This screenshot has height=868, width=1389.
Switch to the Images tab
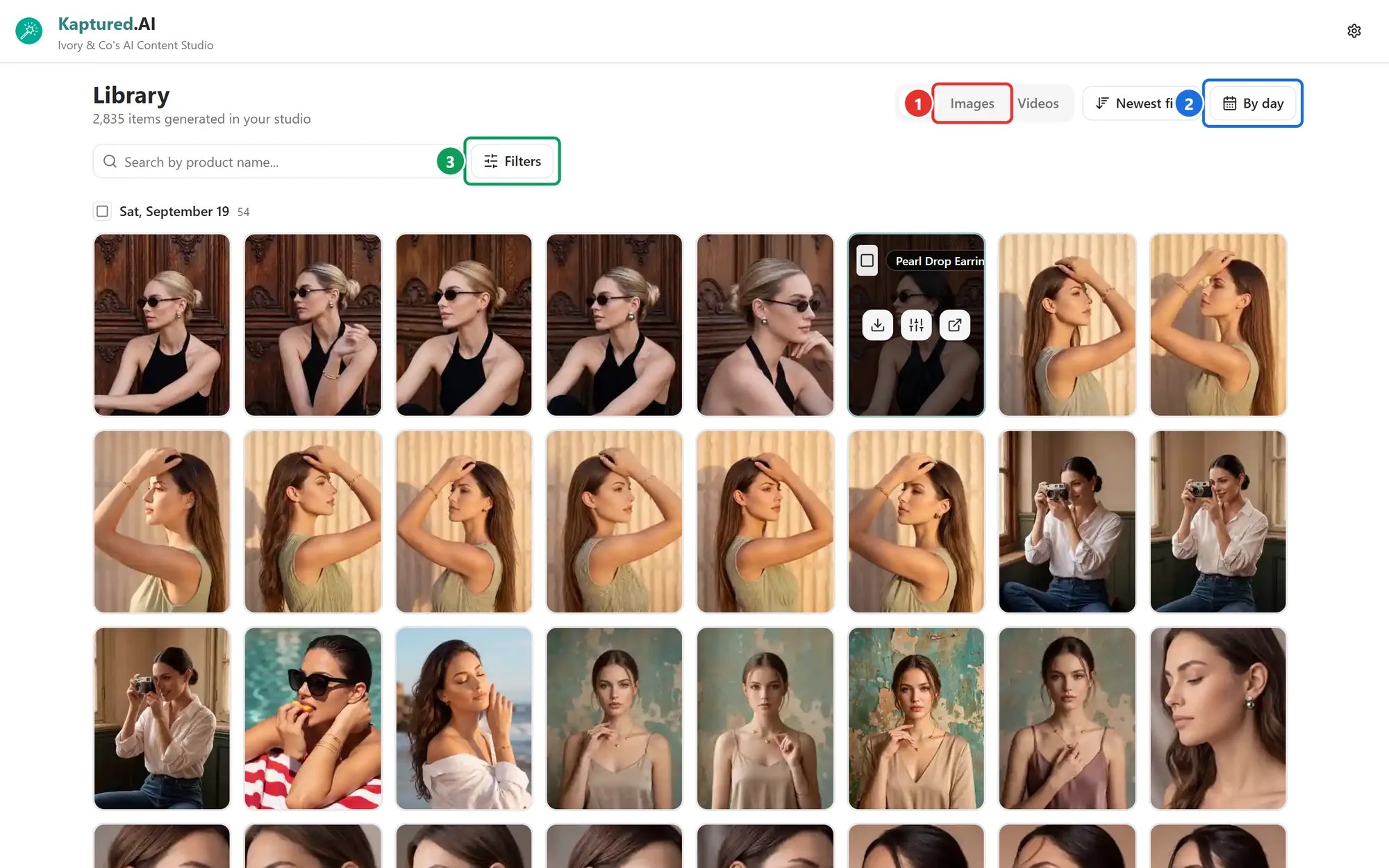tap(972, 103)
